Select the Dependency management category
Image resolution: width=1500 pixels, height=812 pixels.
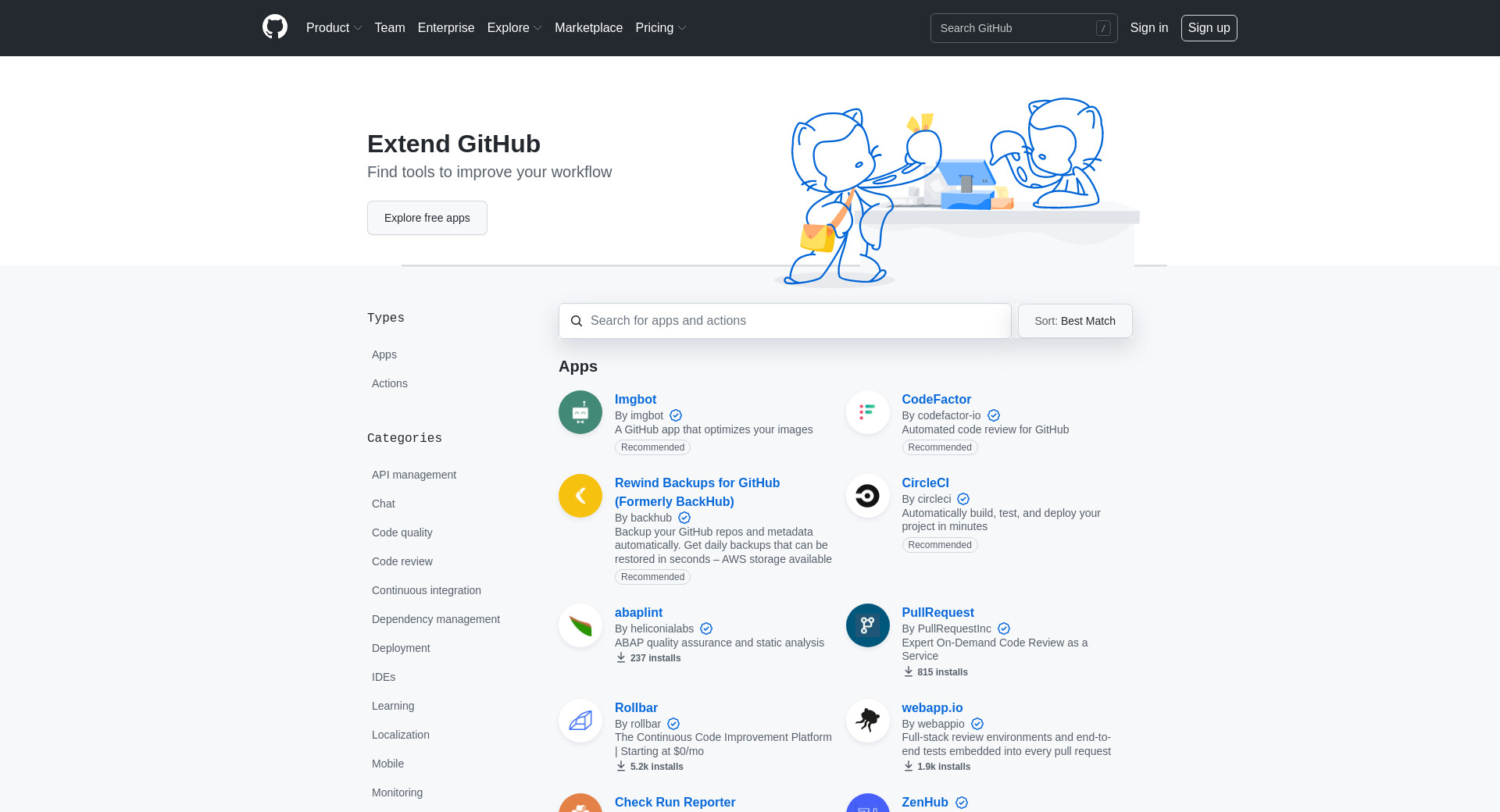pyautogui.click(x=436, y=619)
